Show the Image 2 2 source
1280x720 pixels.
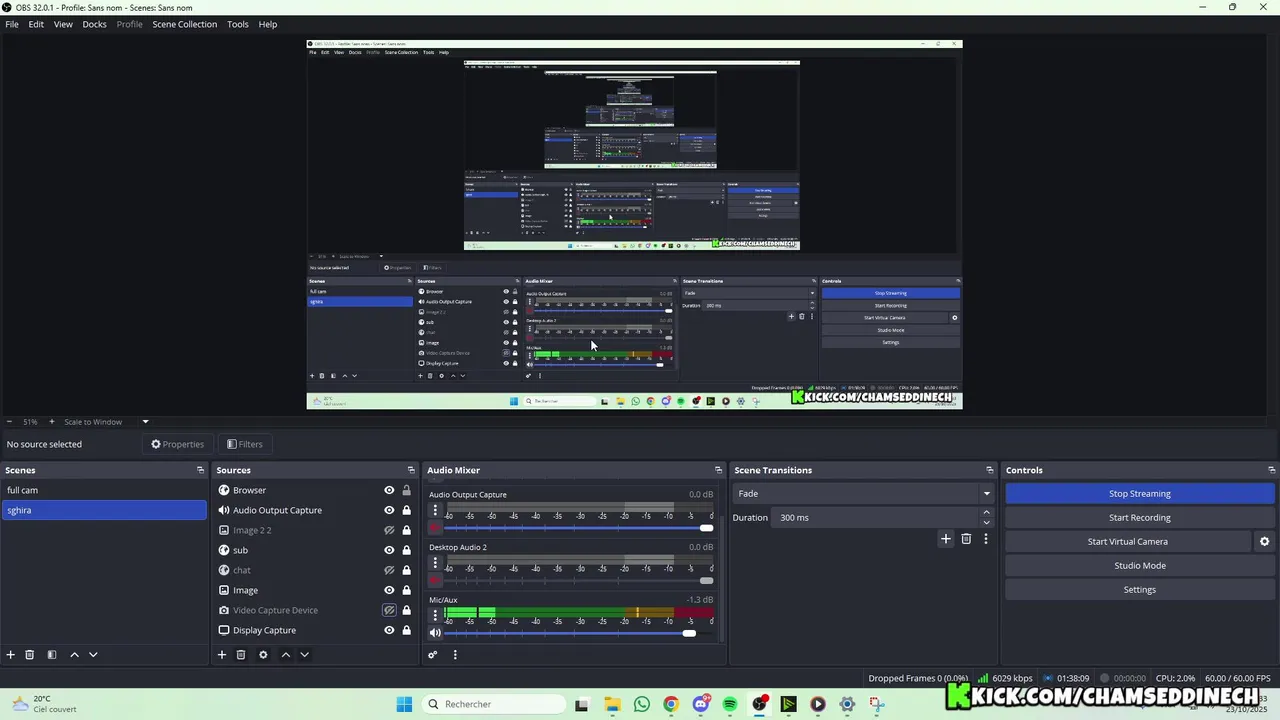click(x=389, y=530)
